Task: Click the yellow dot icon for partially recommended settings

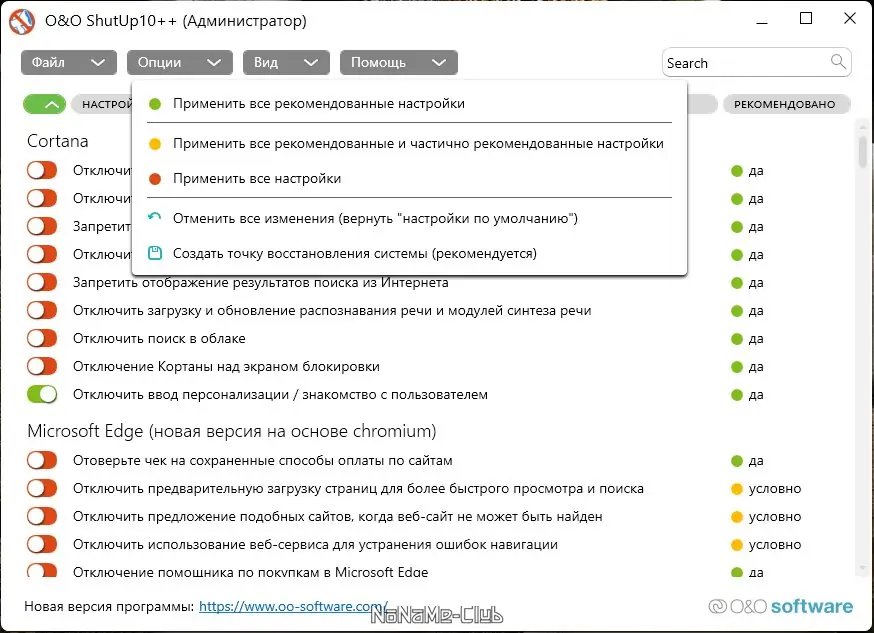Action: click(x=154, y=143)
